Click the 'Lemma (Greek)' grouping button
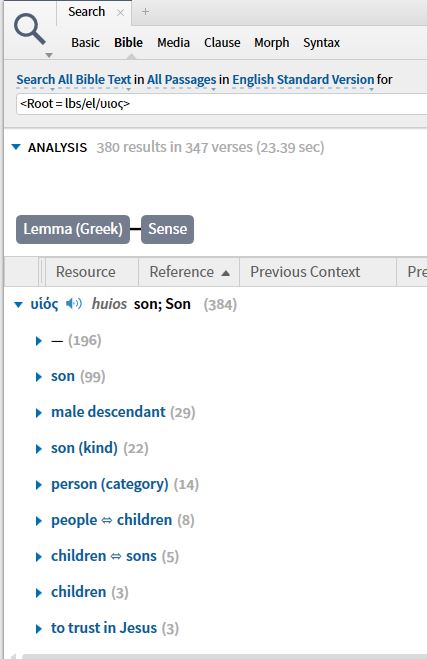427x659 pixels. [x=73, y=229]
